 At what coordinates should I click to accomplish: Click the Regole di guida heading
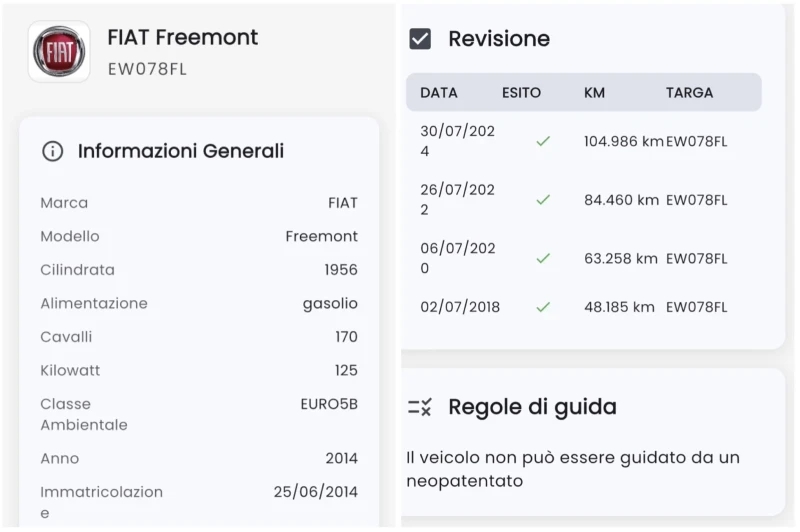tap(533, 407)
